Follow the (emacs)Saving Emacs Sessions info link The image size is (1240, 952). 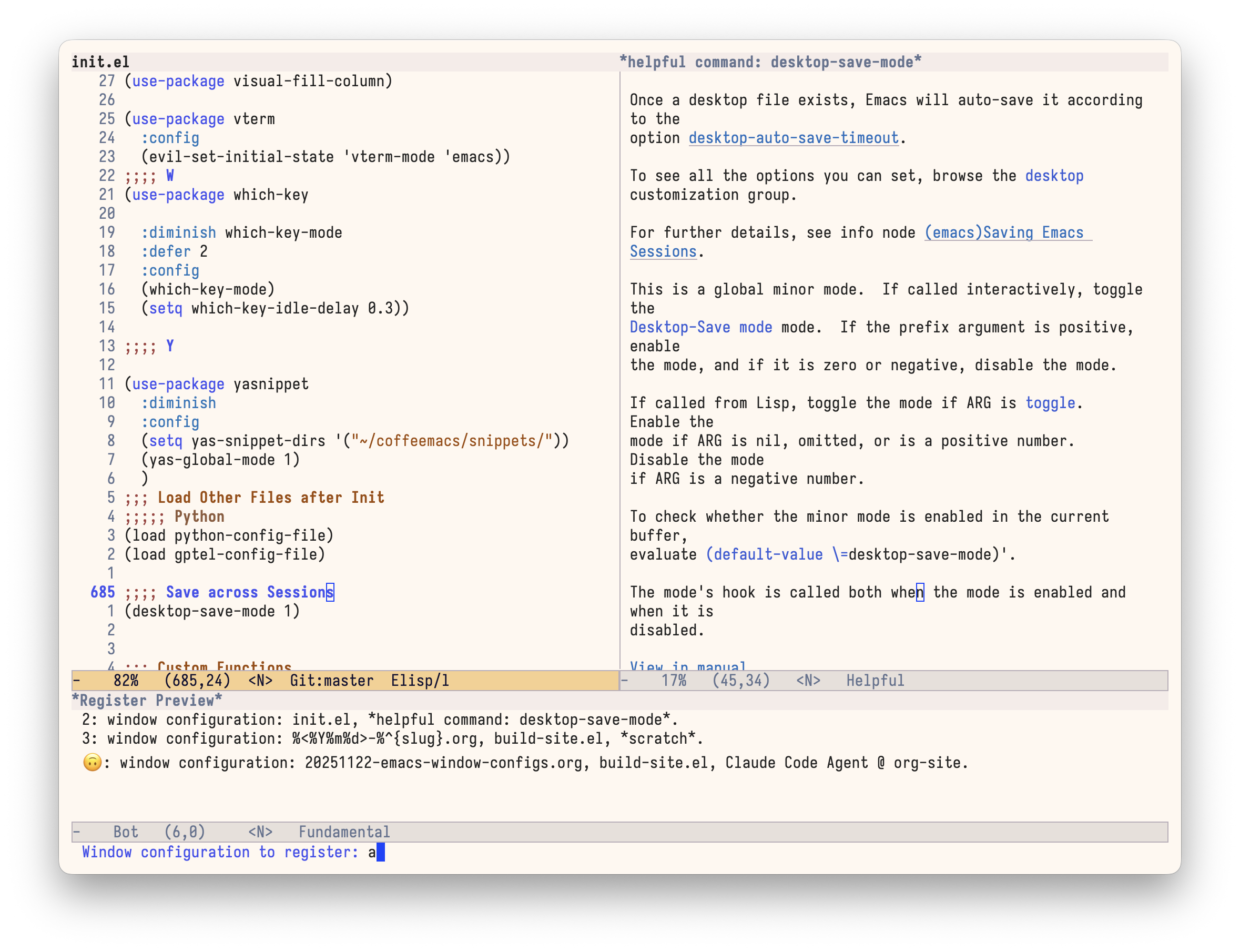point(1005,232)
